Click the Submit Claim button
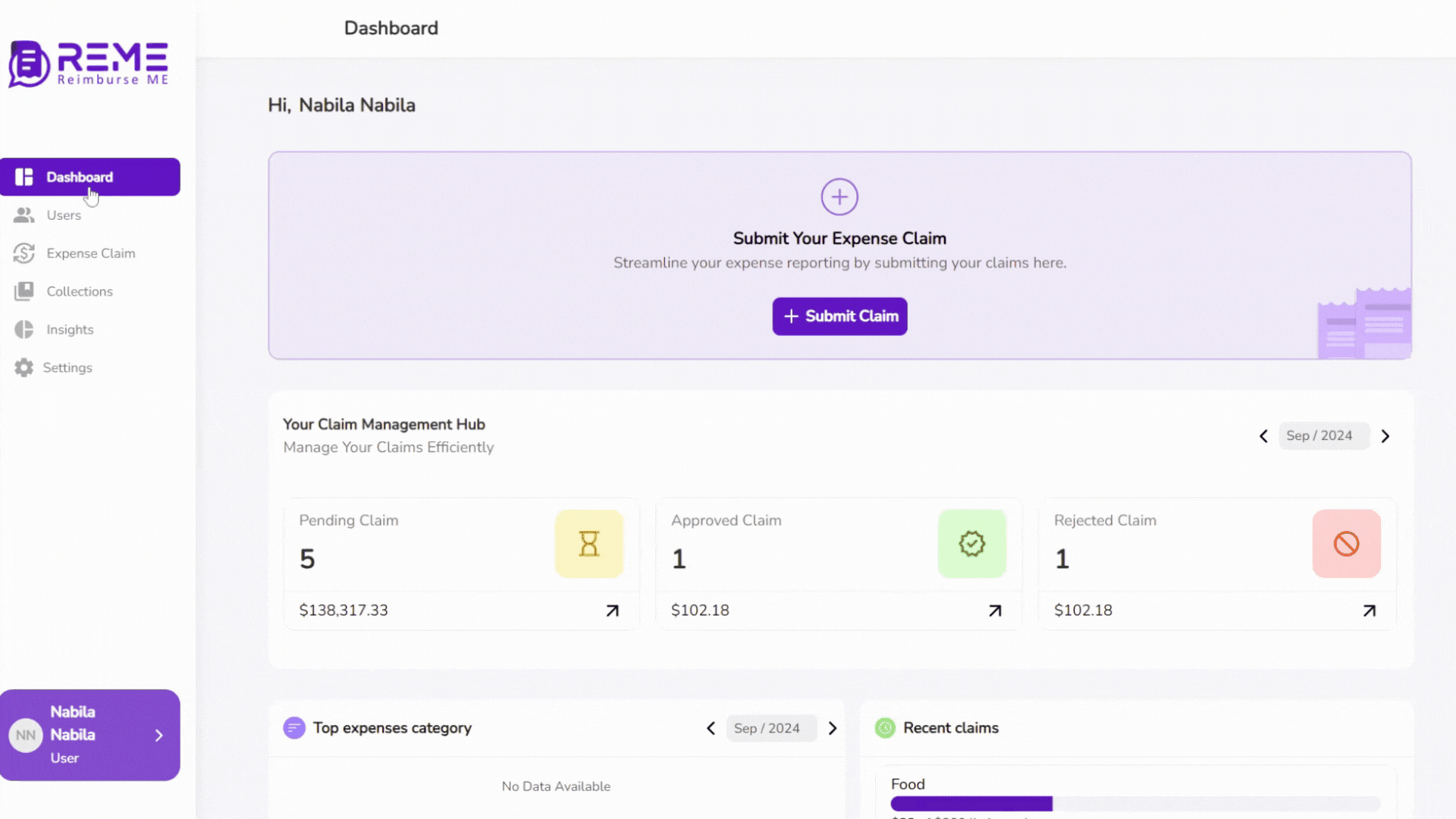Viewport: 1456px width, 819px height. 839,316
